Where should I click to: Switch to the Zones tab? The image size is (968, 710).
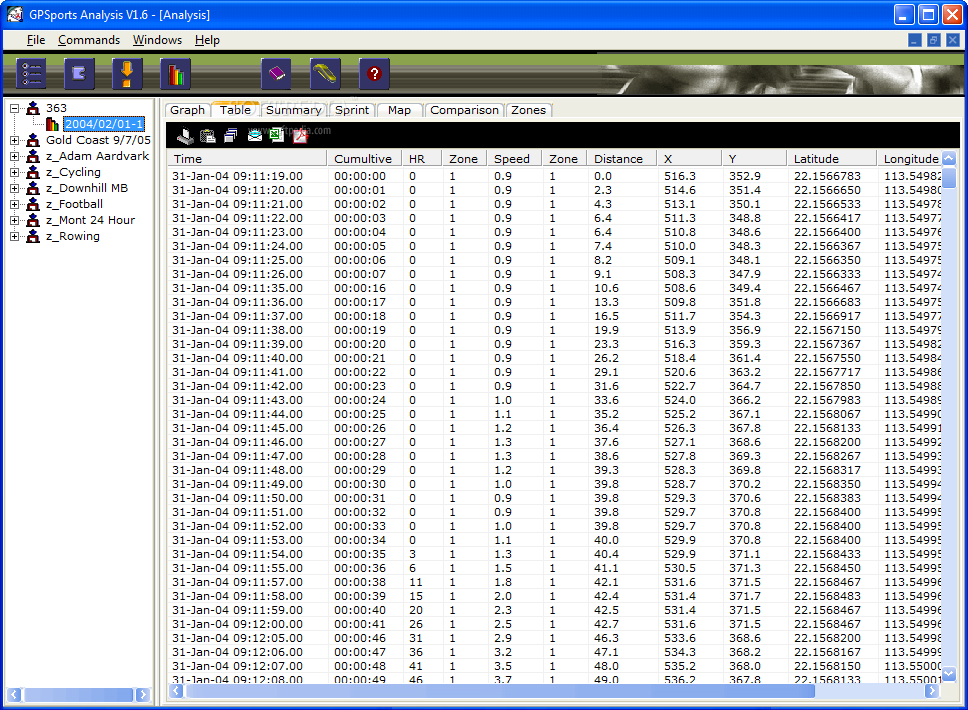click(x=528, y=110)
